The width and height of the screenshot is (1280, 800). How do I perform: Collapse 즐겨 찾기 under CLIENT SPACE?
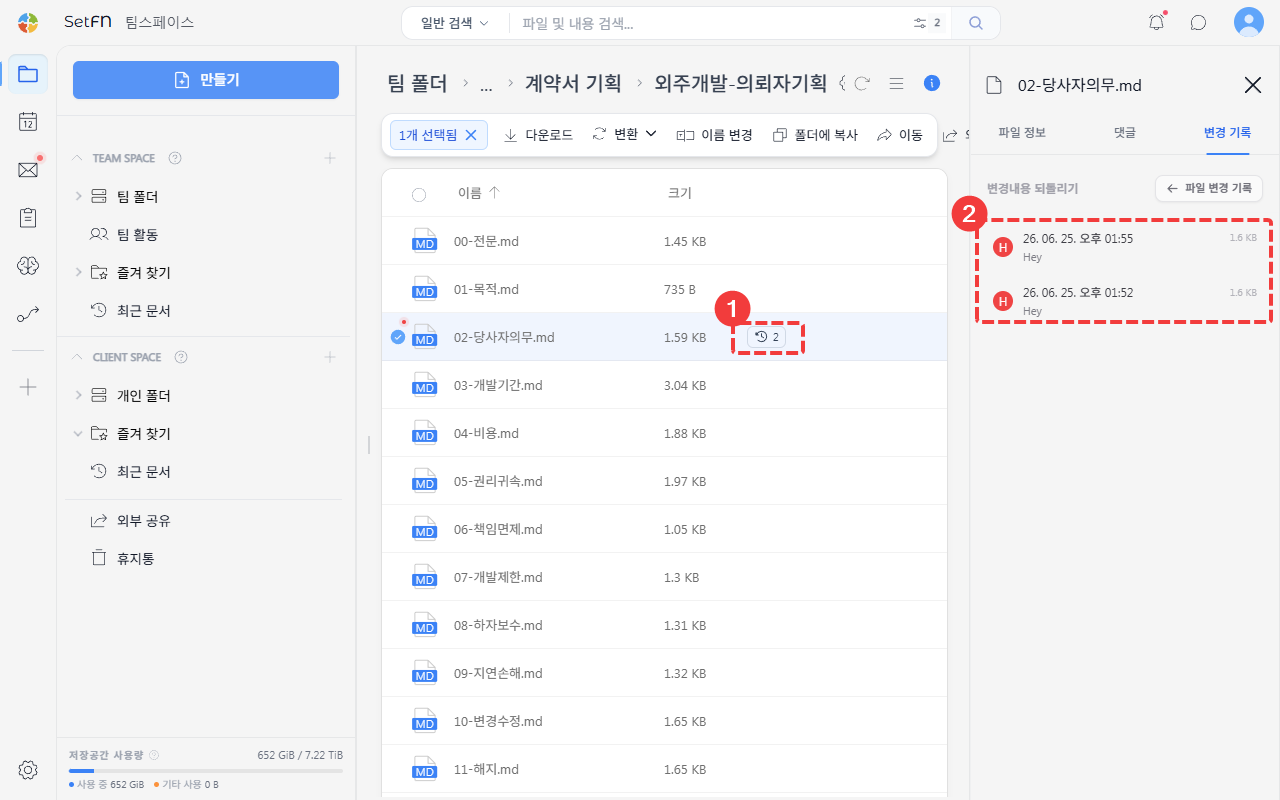78,434
